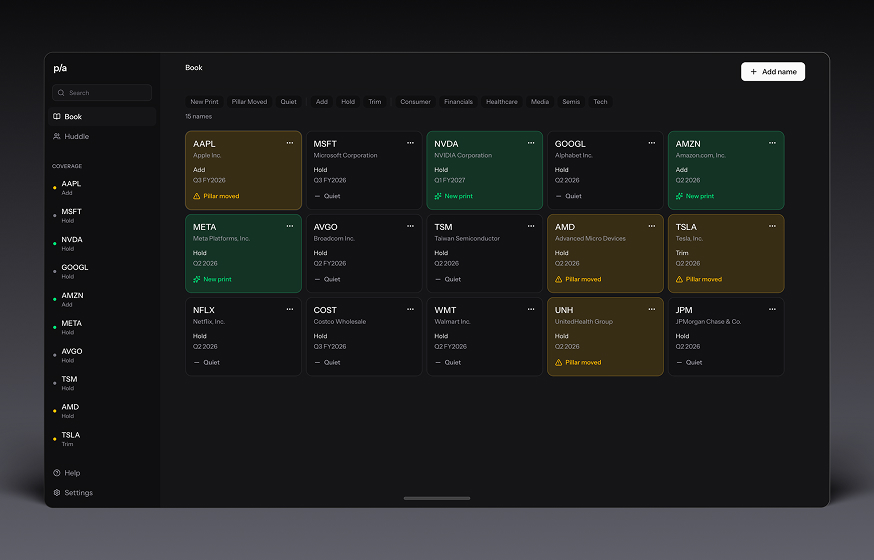Screen dimensions: 874x560
Task: Click the Huddle people icon
Action: pyautogui.click(x=57, y=137)
